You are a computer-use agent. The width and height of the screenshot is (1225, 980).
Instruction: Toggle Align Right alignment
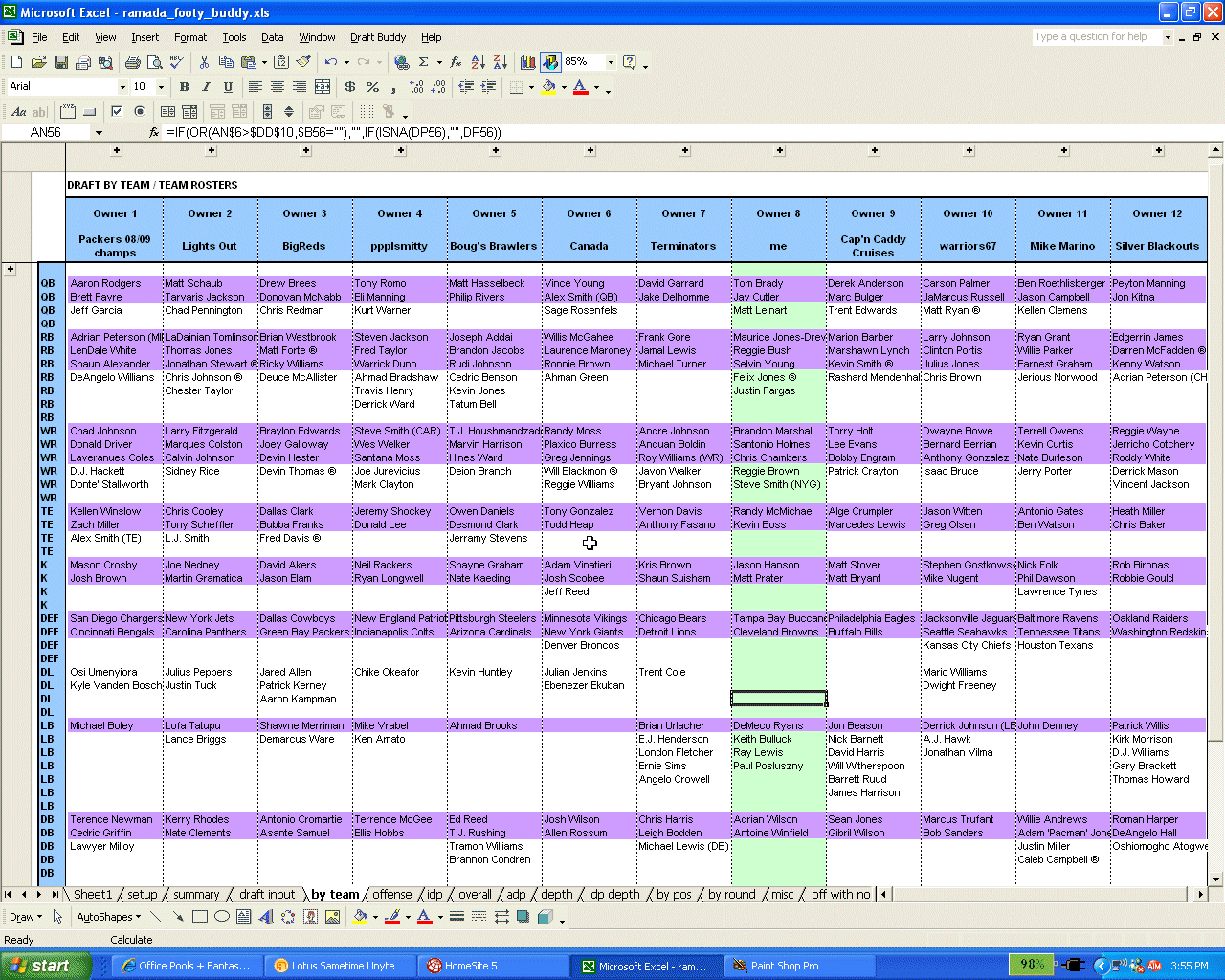click(x=300, y=87)
